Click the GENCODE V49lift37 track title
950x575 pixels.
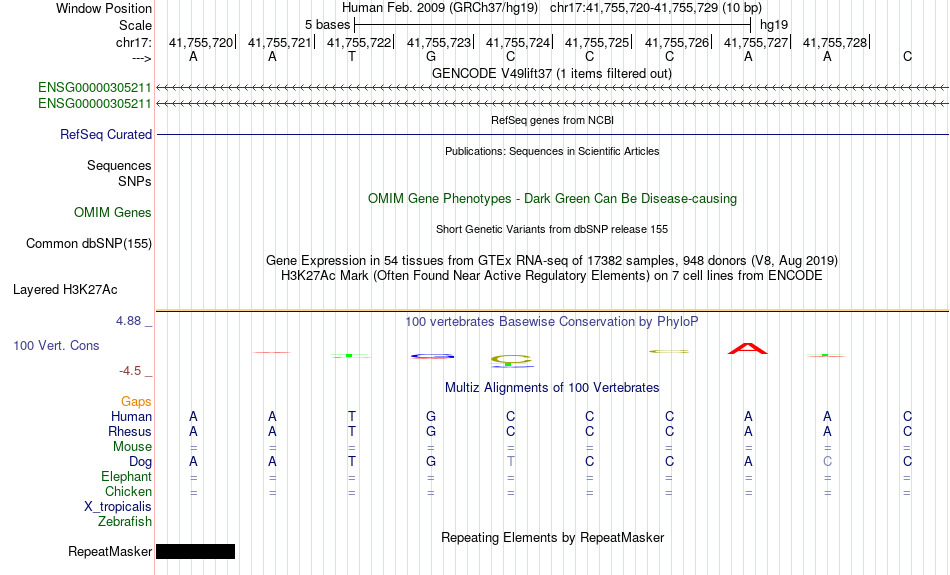552,73
